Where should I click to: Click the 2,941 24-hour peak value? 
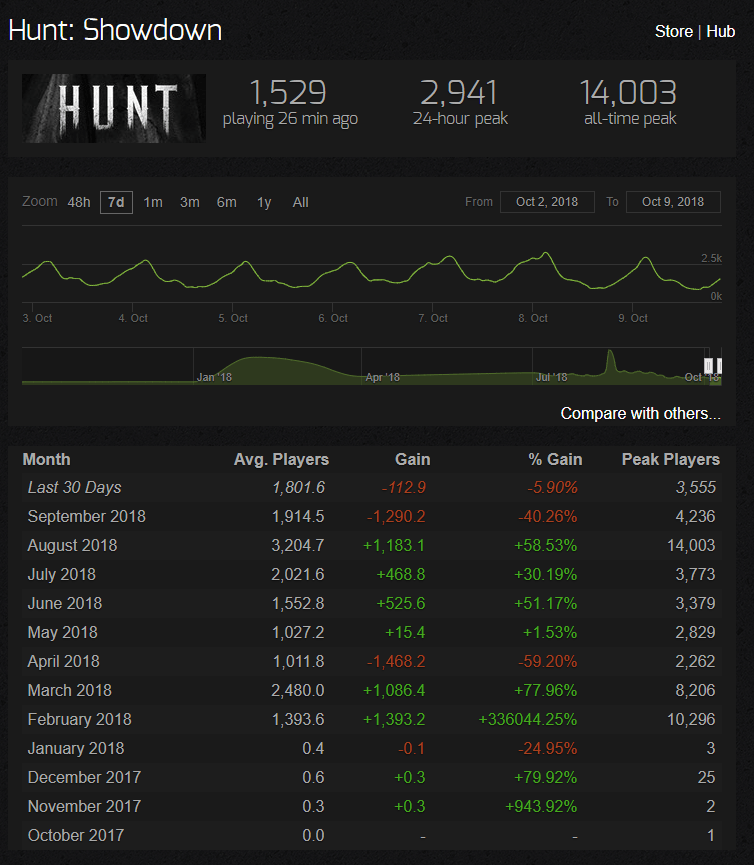pos(459,92)
